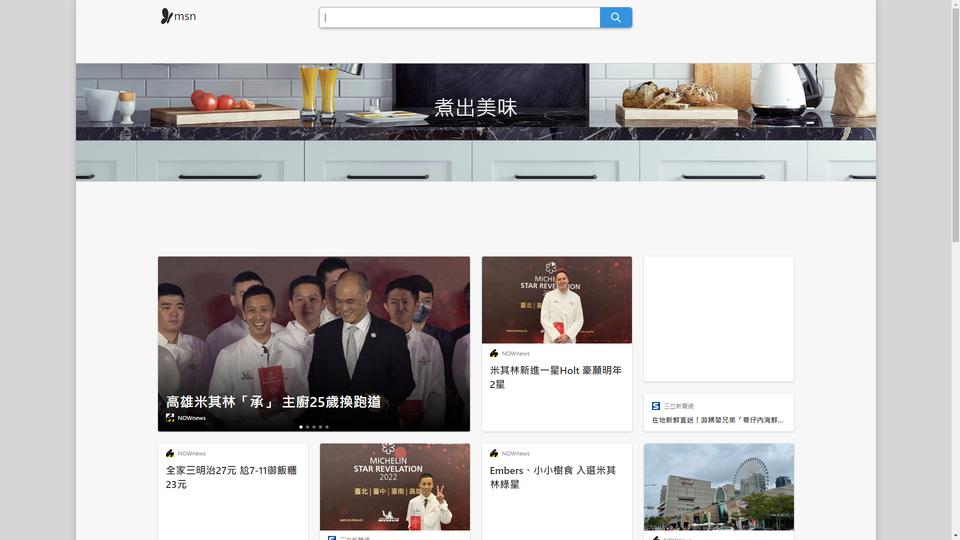Click the msn butterfly logo
960x540 pixels.
tap(178, 17)
